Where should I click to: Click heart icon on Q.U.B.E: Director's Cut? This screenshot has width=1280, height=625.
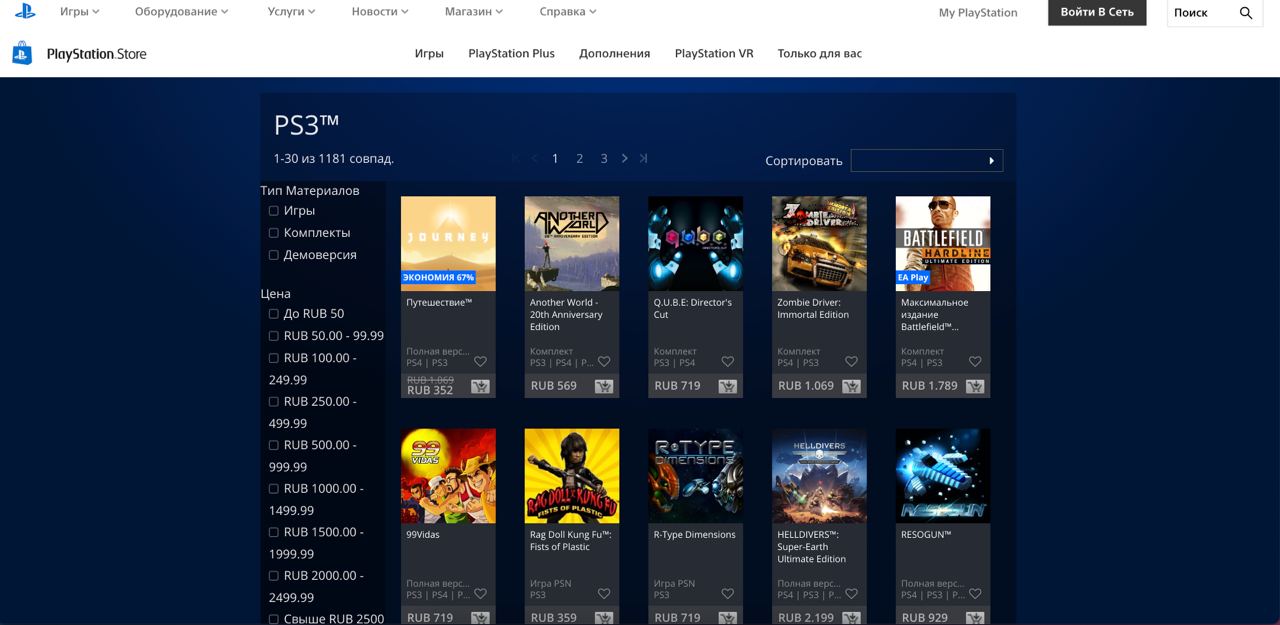(728, 362)
